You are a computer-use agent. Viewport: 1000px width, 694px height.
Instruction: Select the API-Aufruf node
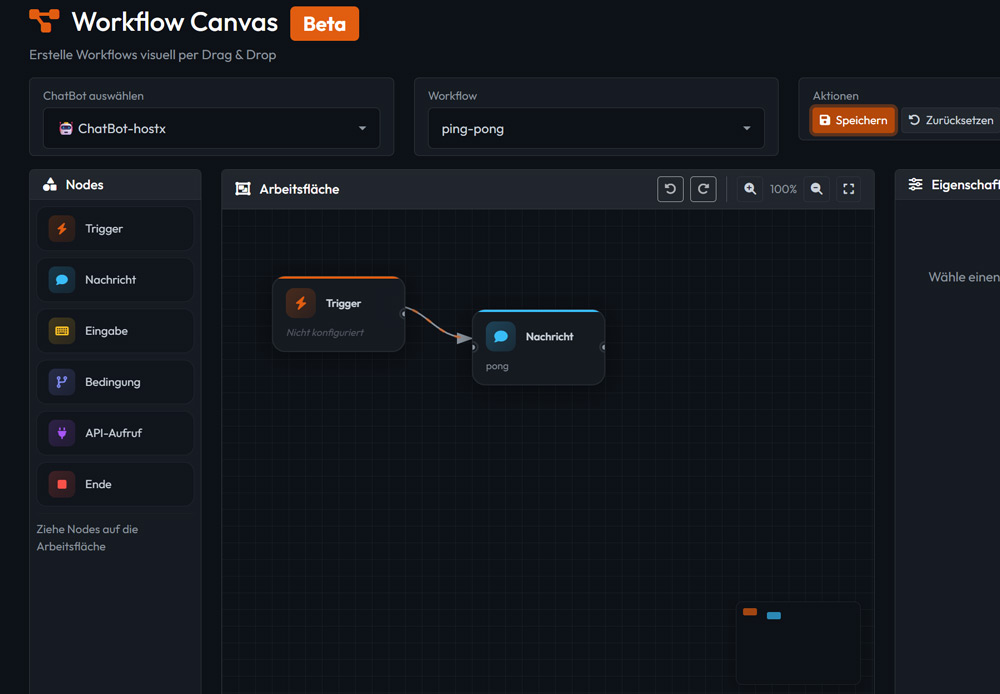tap(114, 432)
